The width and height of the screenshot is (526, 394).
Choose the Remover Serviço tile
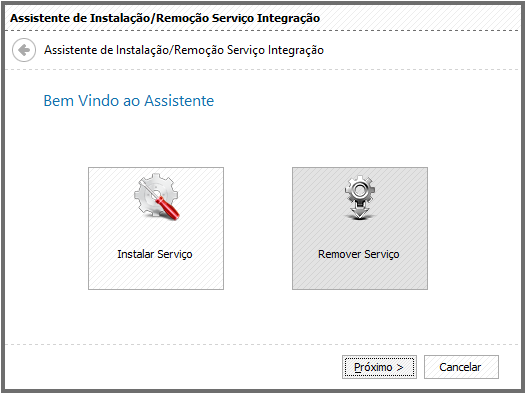tap(360, 228)
